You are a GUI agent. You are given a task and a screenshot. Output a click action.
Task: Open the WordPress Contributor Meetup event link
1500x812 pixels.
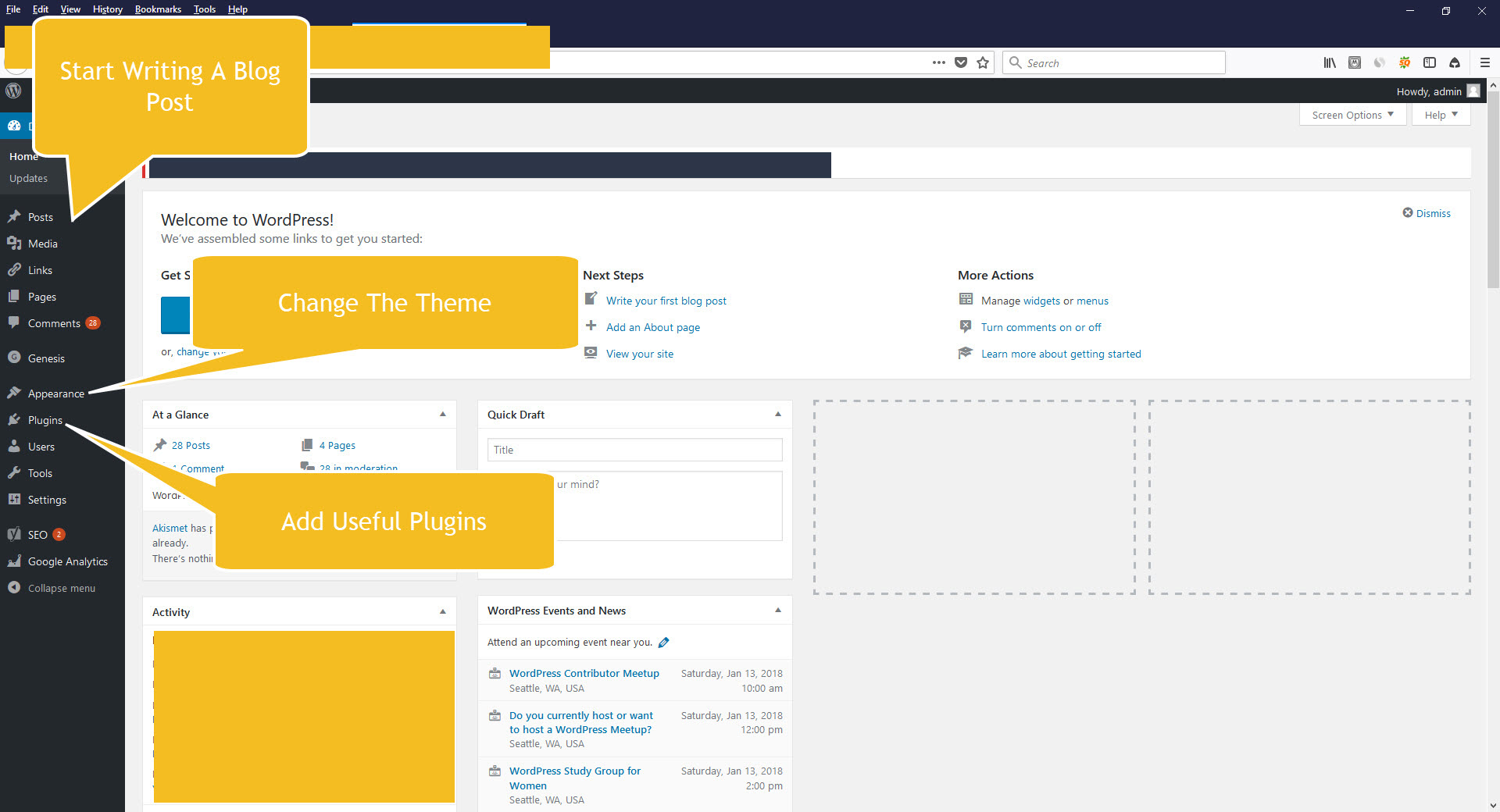pos(584,673)
